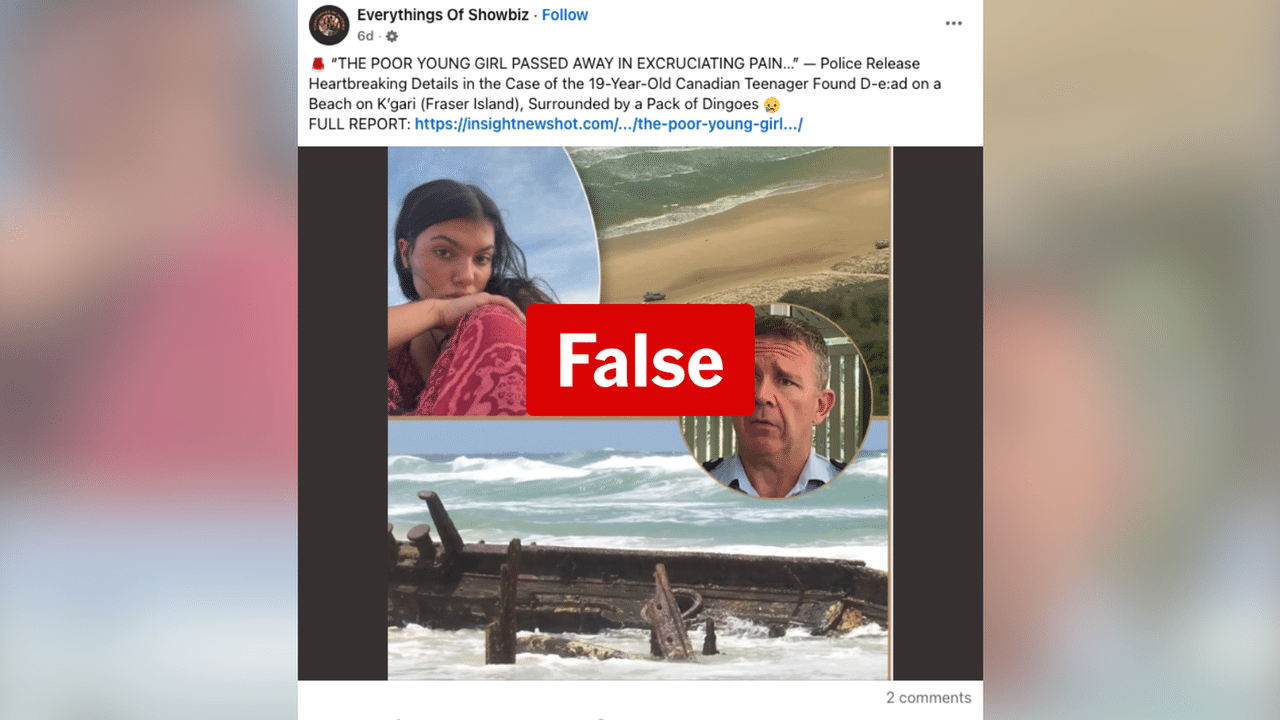Viewport: 1280px width, 720px height.
Task: Click the red False label overlay
Action: (x=640, y=360)
